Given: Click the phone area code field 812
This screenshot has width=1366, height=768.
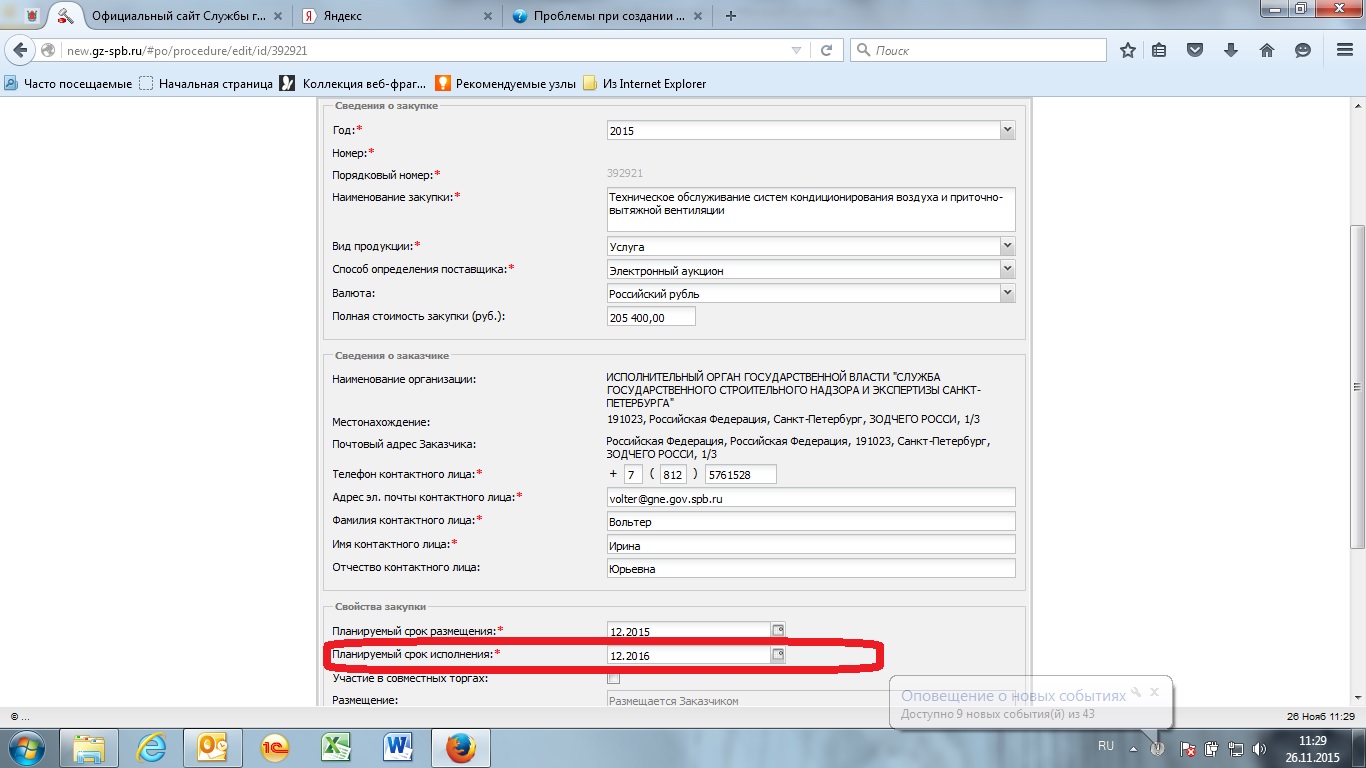Looking at the screenshot, I should (x=673, y=474).
